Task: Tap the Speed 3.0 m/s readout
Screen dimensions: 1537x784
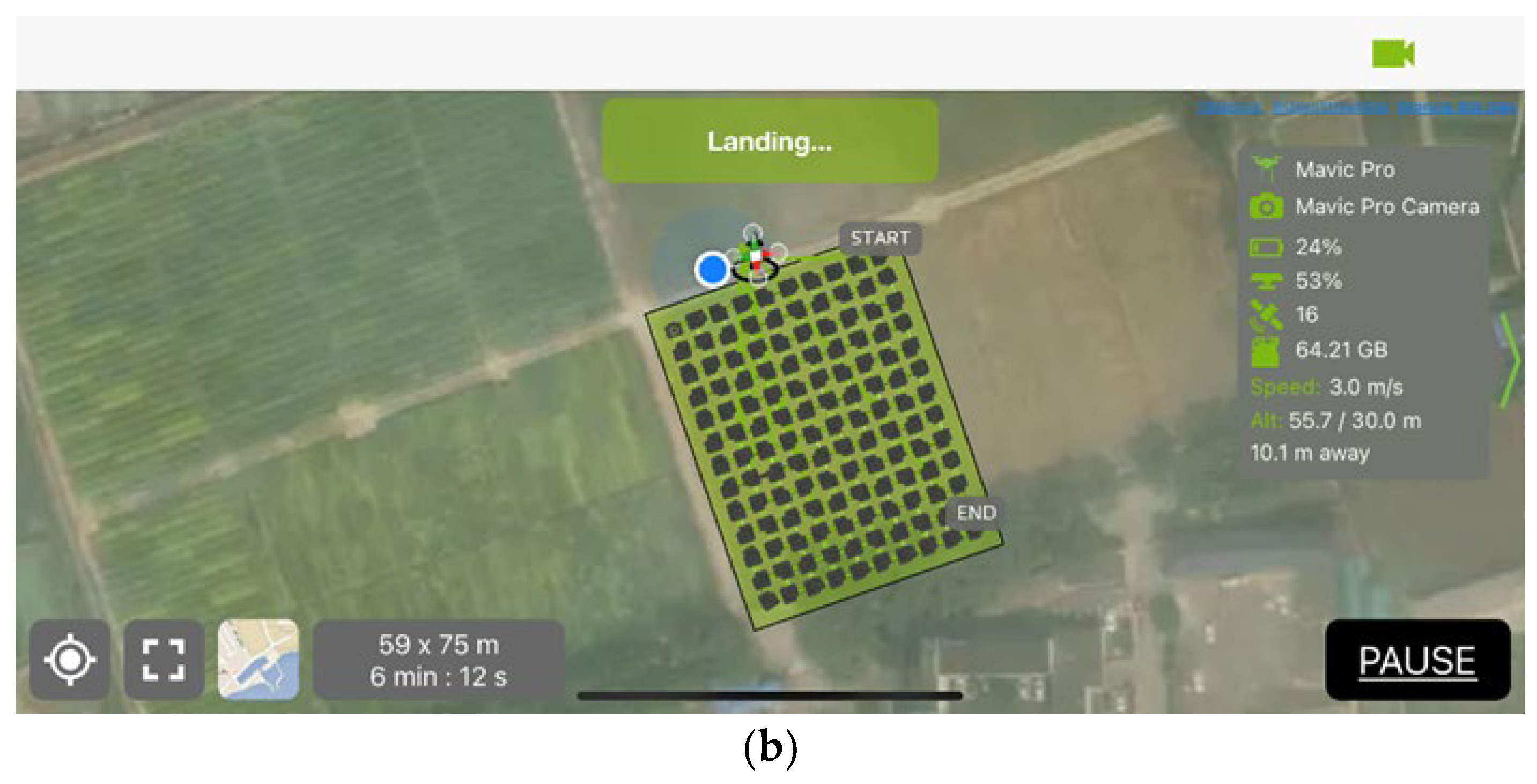Action: coord(1327,387)
